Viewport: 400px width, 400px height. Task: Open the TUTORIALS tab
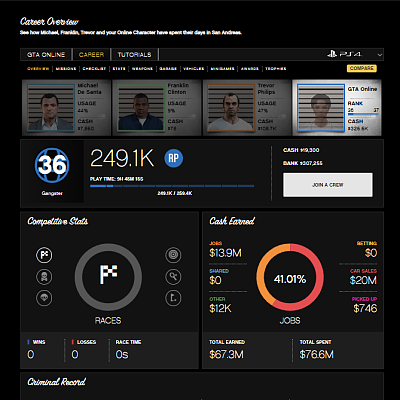(134, 55)
